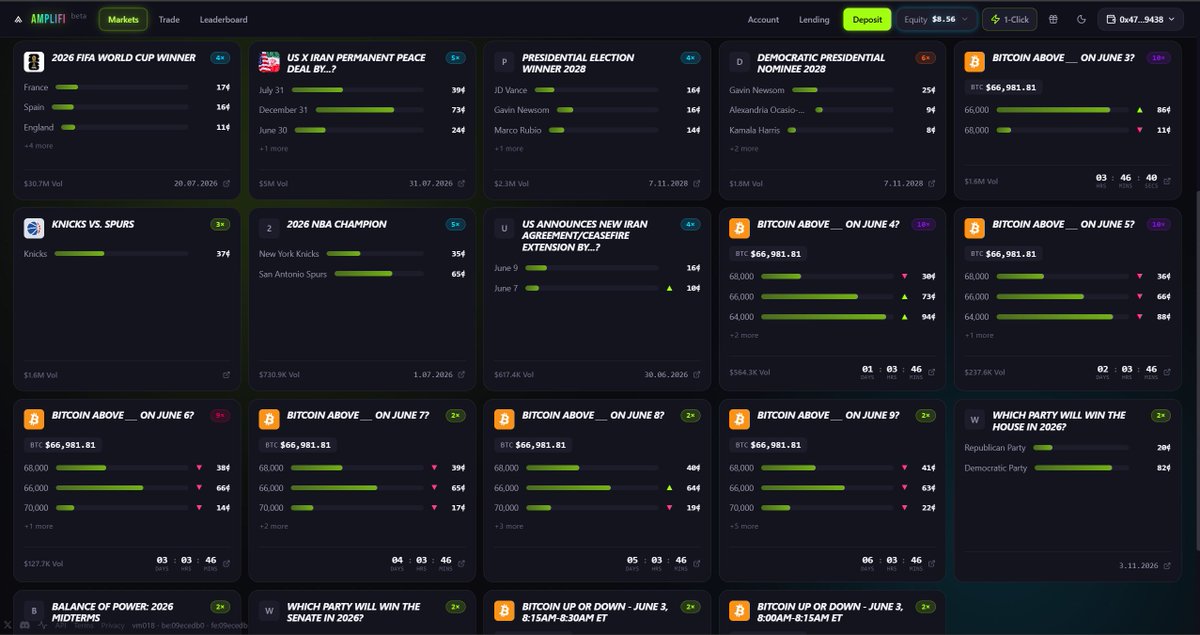1200x635 pixels.
Task: Click the Presidential Election 'P' icon
Action: point(504,62)
